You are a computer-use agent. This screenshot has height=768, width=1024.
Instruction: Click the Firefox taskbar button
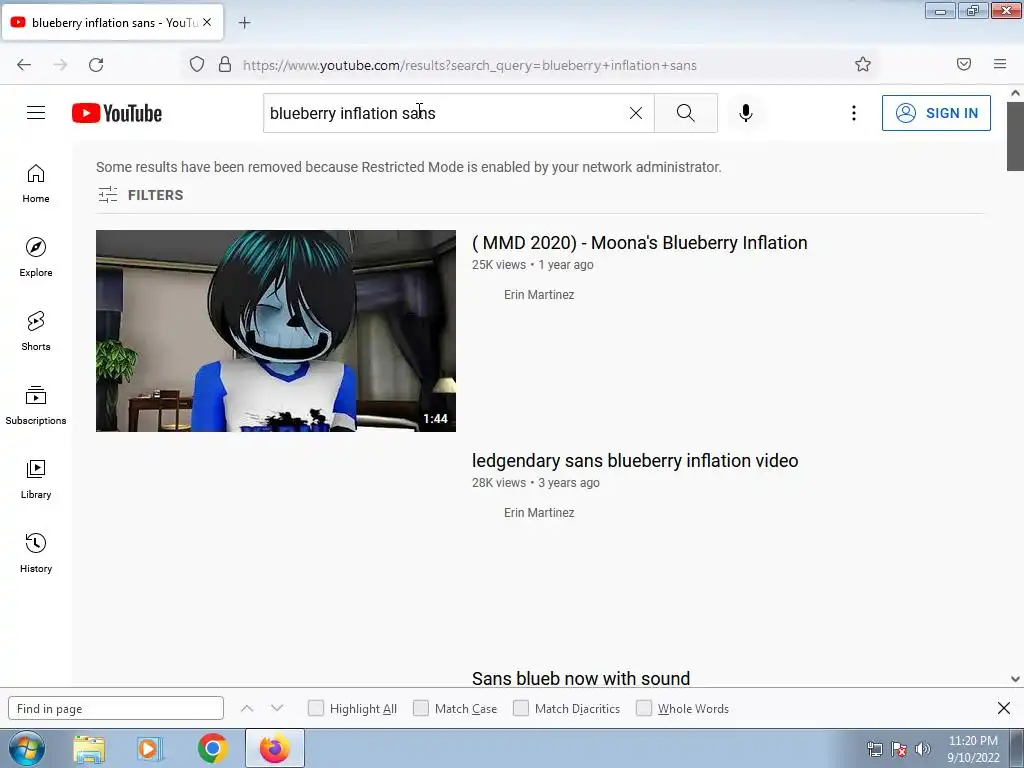(274, 748)
